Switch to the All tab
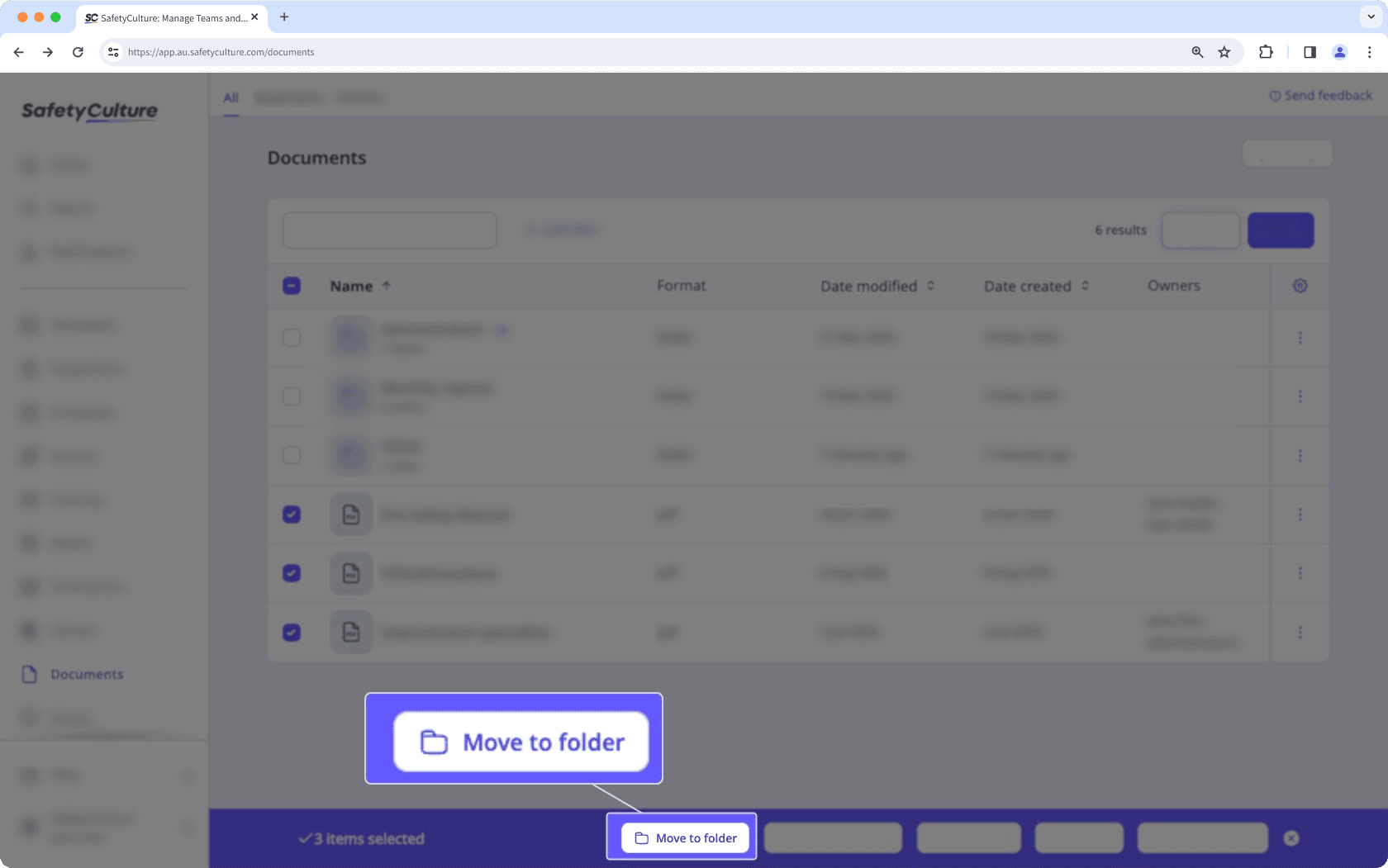This screenshot has width=1388, height=868. [x=231, y=97]
